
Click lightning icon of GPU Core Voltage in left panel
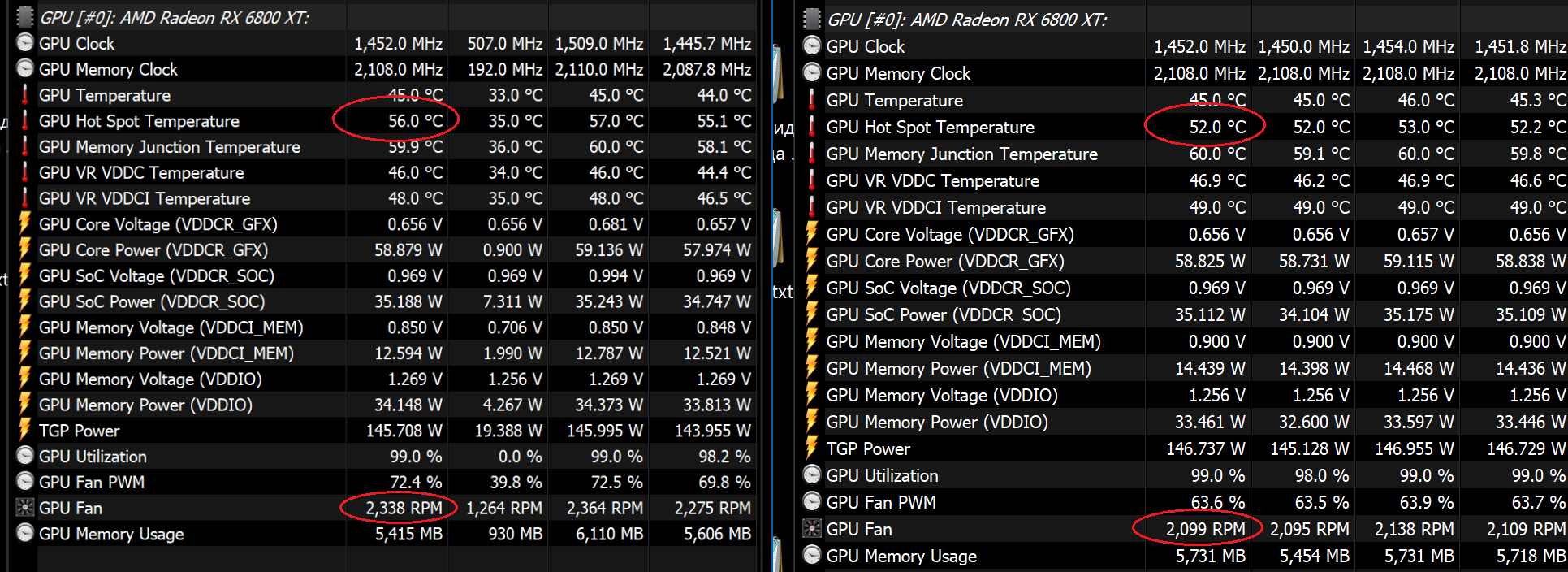pos(25,224)
